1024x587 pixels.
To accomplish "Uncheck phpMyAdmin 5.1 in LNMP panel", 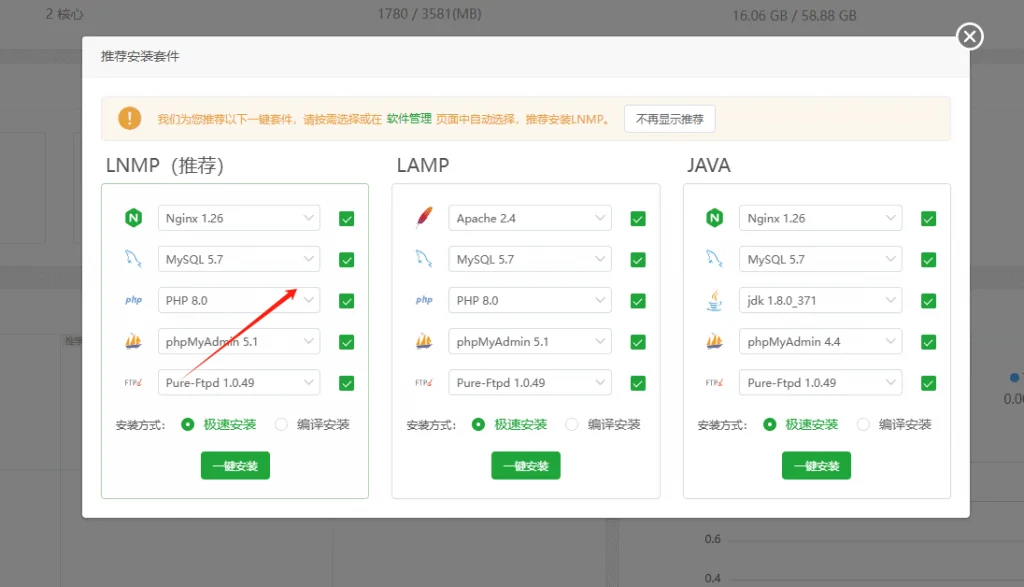I will click(x=347, y=342).
